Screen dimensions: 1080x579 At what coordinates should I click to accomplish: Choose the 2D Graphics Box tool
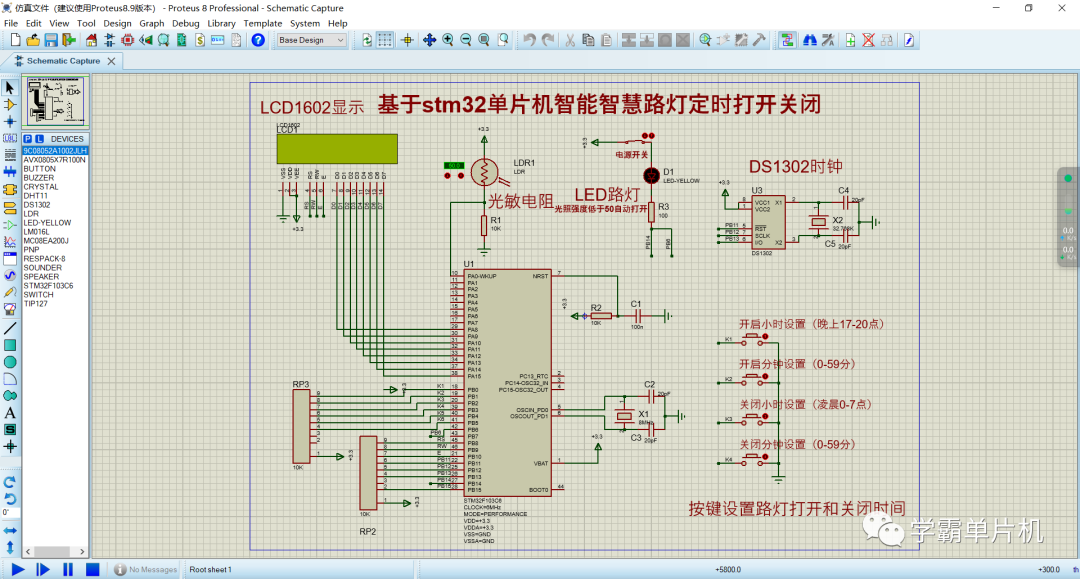pos(10,345)
